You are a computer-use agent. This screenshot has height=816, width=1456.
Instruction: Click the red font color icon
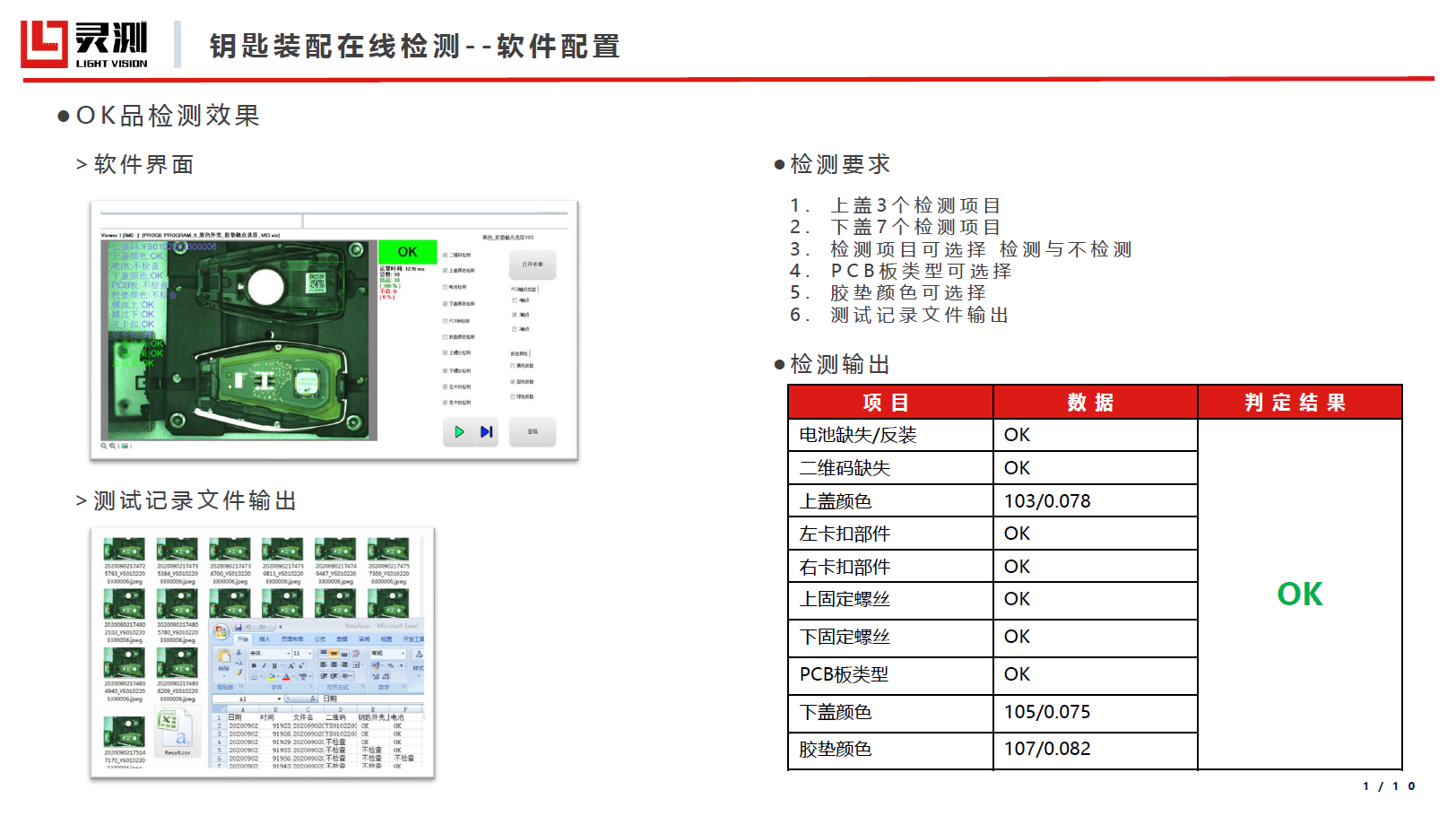click(x=286, y=677)
